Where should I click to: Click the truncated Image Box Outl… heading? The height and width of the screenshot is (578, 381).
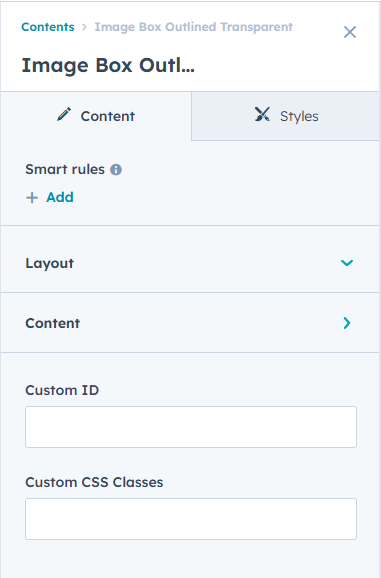(108, 65)
